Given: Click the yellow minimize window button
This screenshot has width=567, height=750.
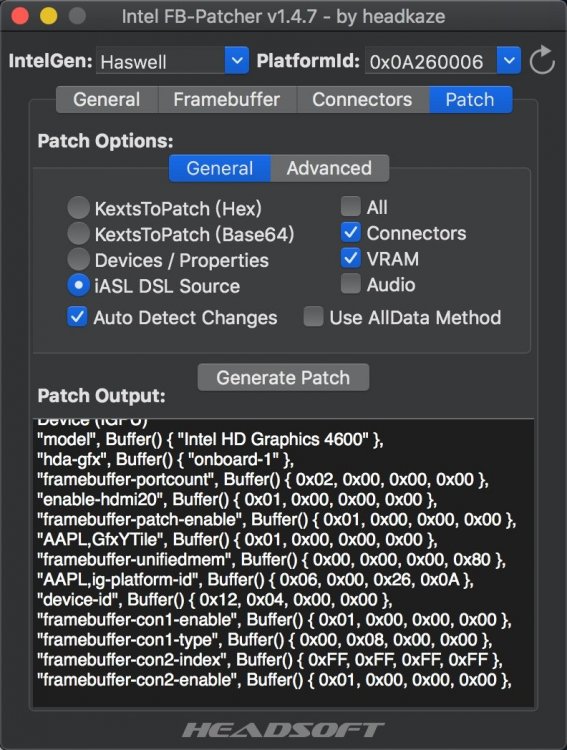Looking at the screenshot, I should click(48, 16).
